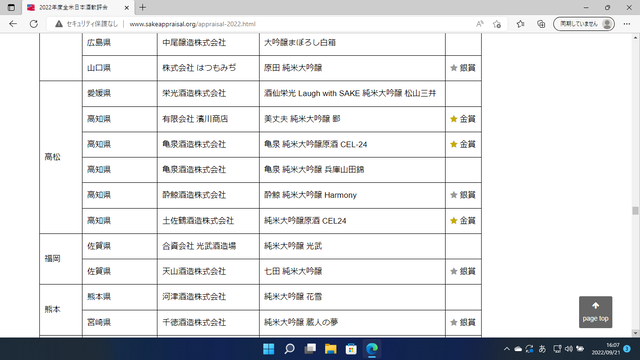Select 河津酒造株式会社 cell
Image resolution: width=640 pixels, height=360 pixels.
click(x=208, y=297)
